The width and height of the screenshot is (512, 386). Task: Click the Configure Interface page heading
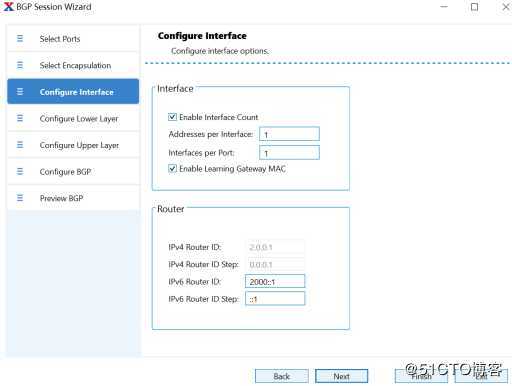pos(202,36)
